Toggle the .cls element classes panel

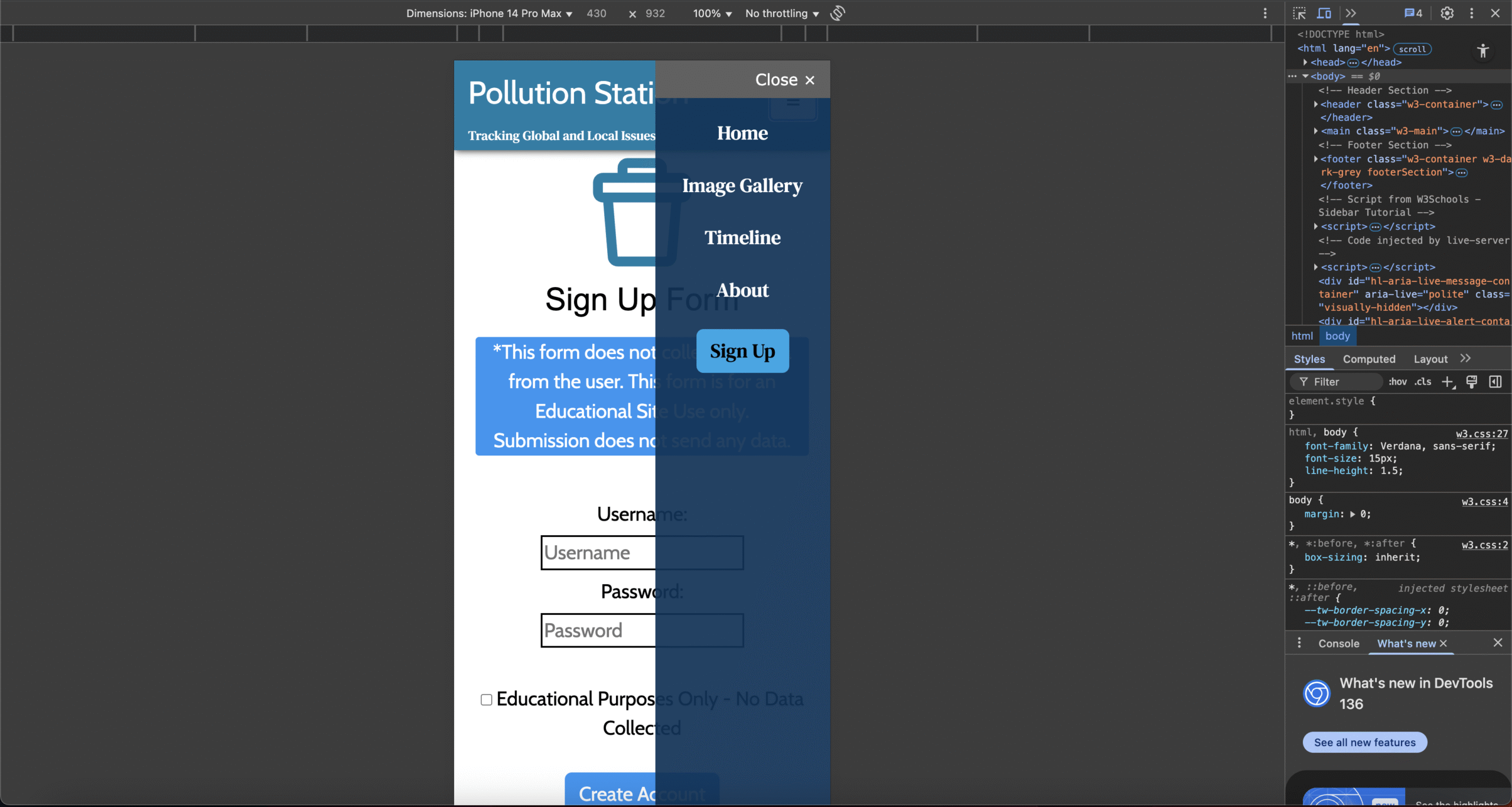(1422, 382)
